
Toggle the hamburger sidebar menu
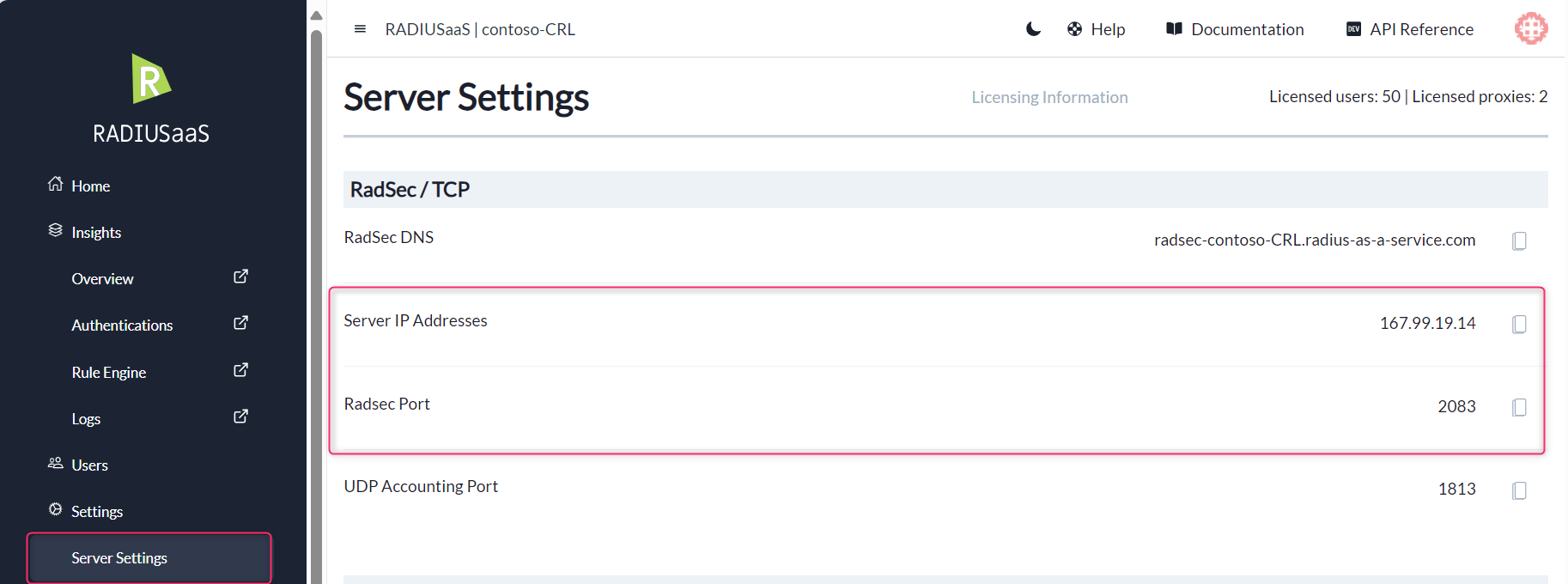pos(360,29)
